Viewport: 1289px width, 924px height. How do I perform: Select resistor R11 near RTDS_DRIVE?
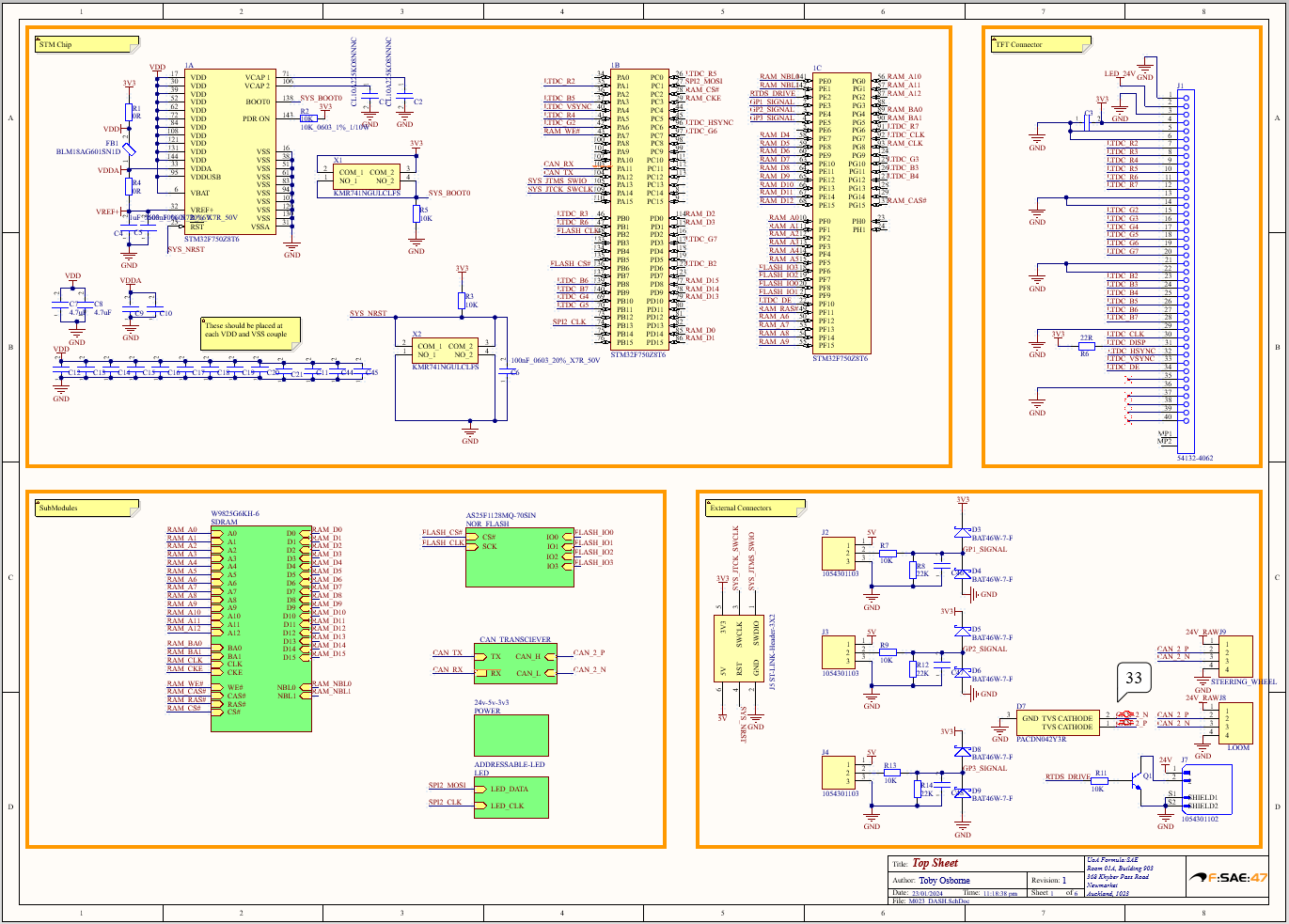[x=1097, y=781]
